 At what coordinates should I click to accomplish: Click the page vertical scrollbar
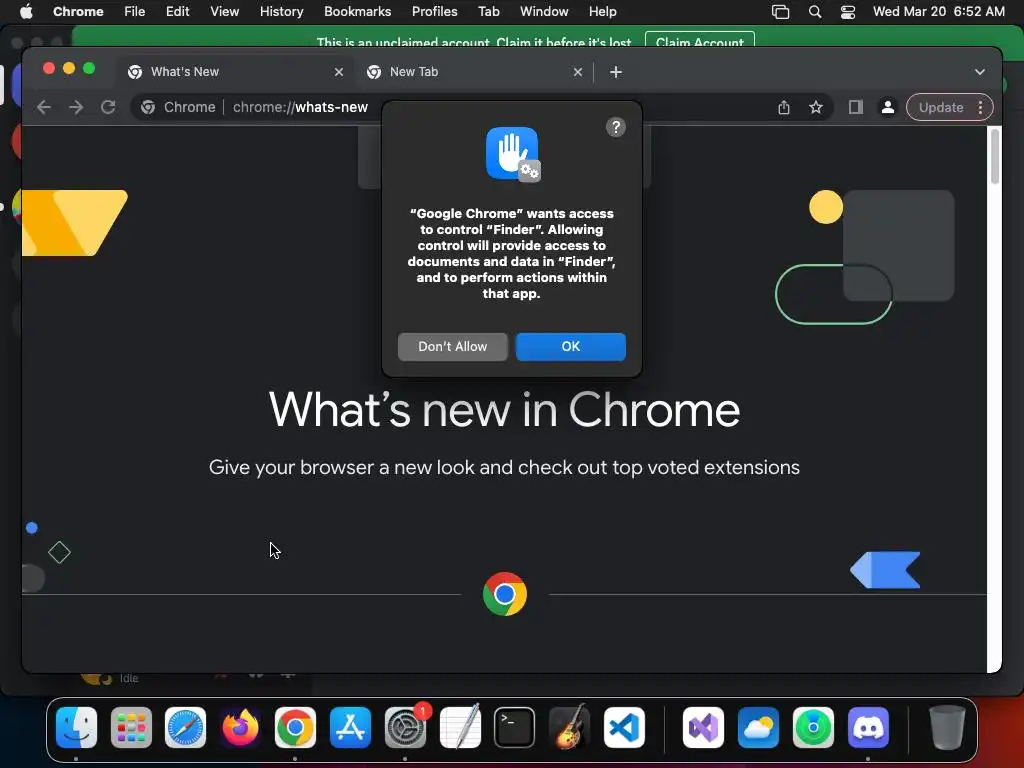(x=995, y=157)
